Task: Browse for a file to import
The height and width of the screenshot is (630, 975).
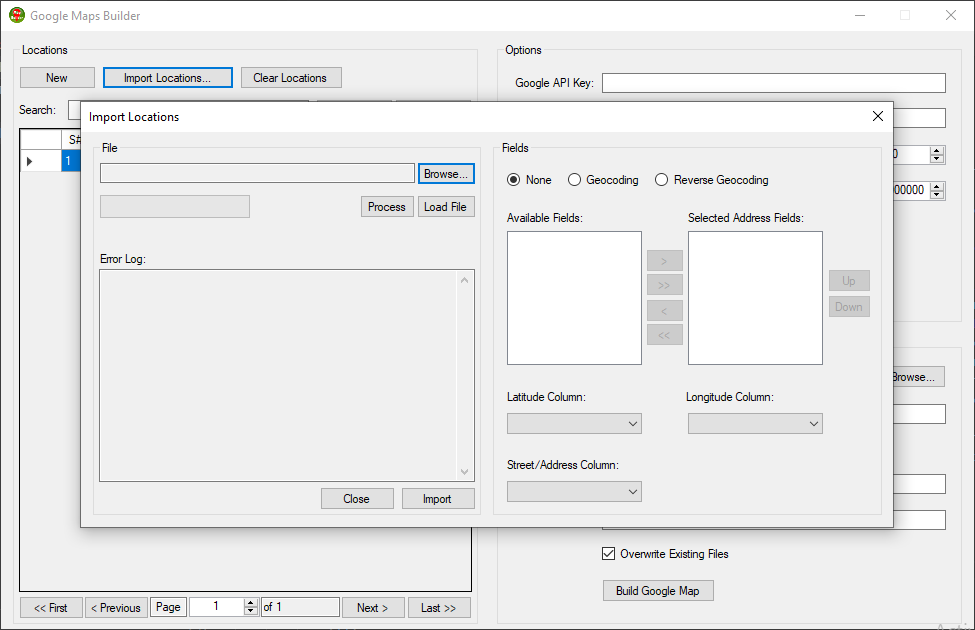Action: [446, 173]
